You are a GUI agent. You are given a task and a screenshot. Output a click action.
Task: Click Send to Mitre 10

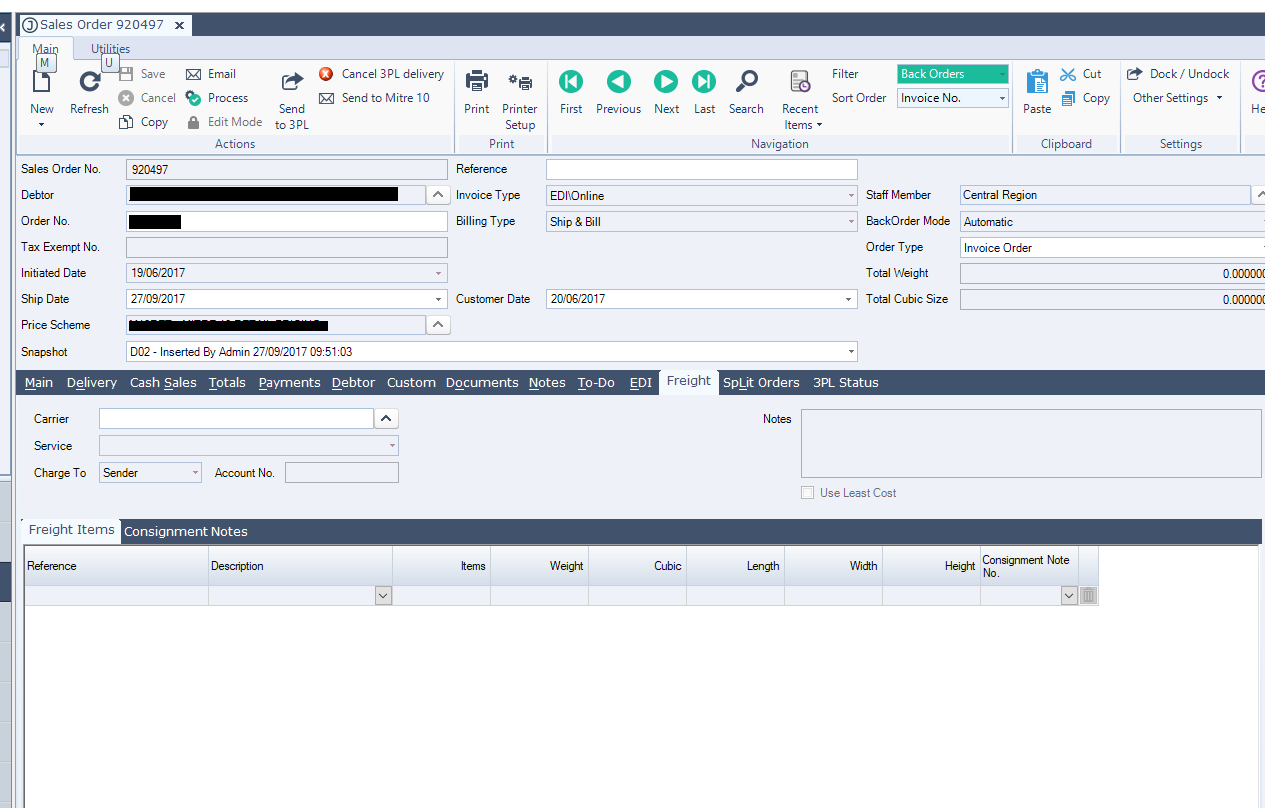pos(374,98)
